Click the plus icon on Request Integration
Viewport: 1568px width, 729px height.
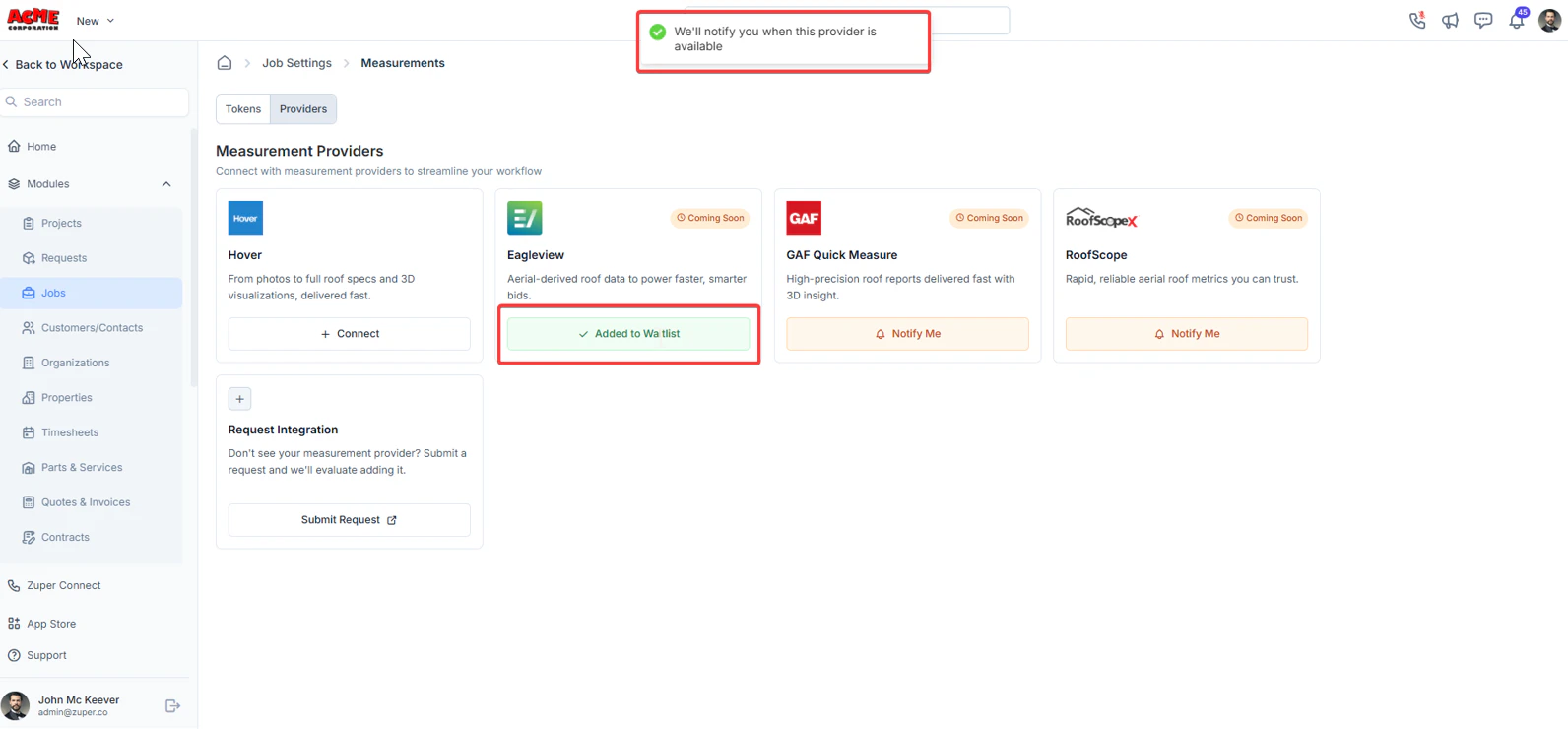[x=239, y=399]
